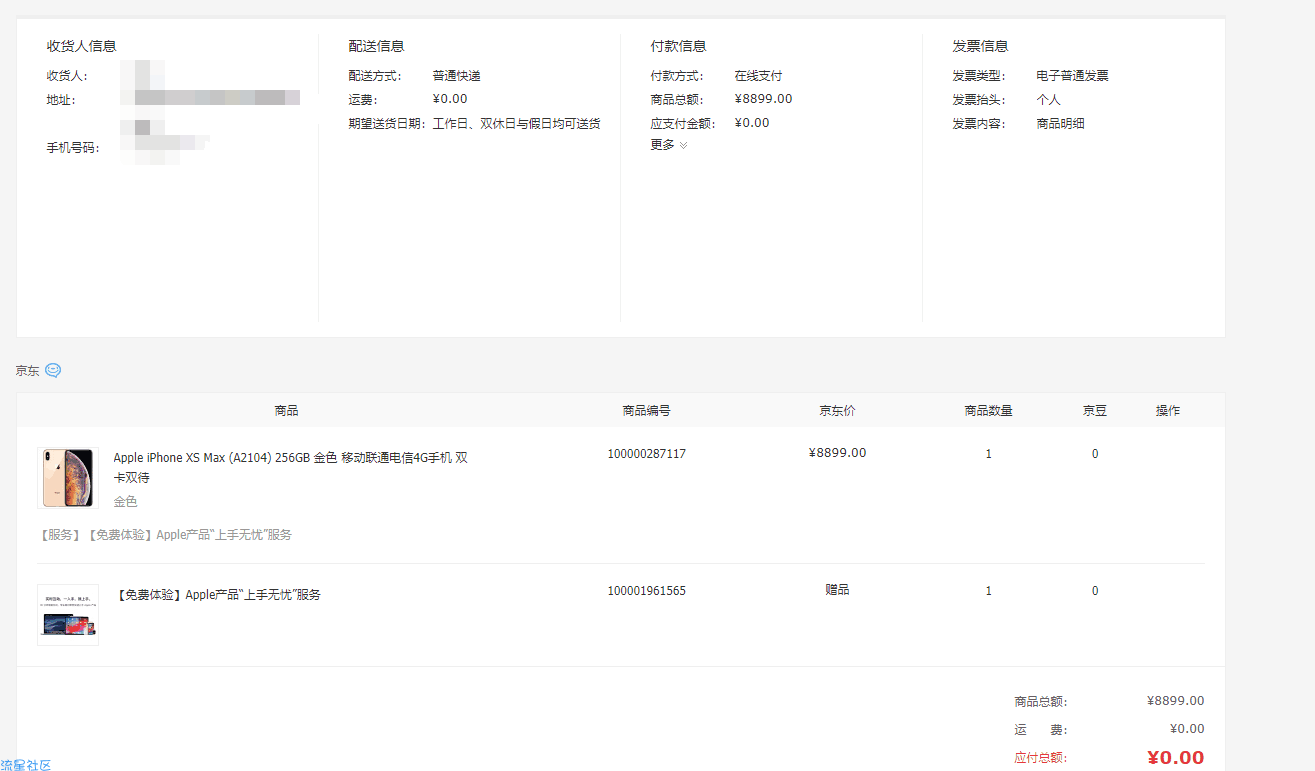This screenshot has width=1315, height=771.
Task: Click the 工作日、双休日与假日均可送货 delivery date text
Action: 517,124
